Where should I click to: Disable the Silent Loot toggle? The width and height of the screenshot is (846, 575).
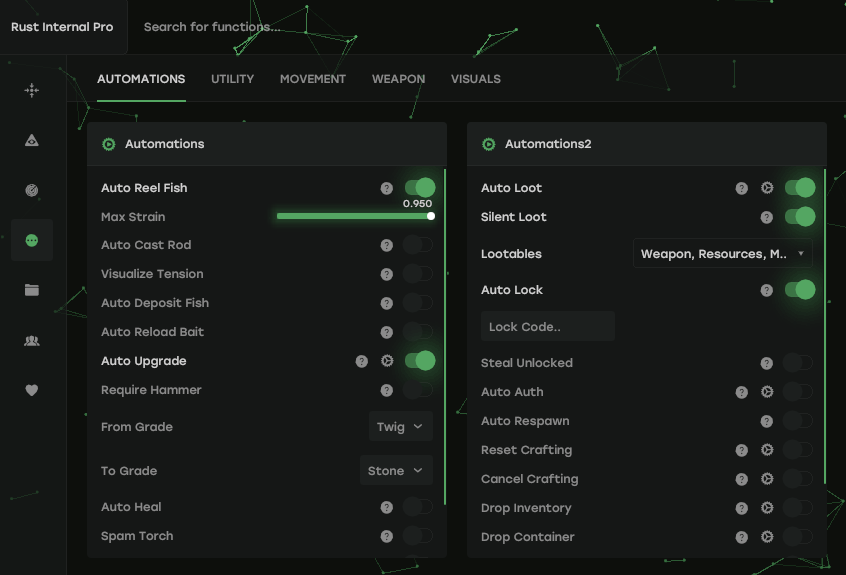800,217
